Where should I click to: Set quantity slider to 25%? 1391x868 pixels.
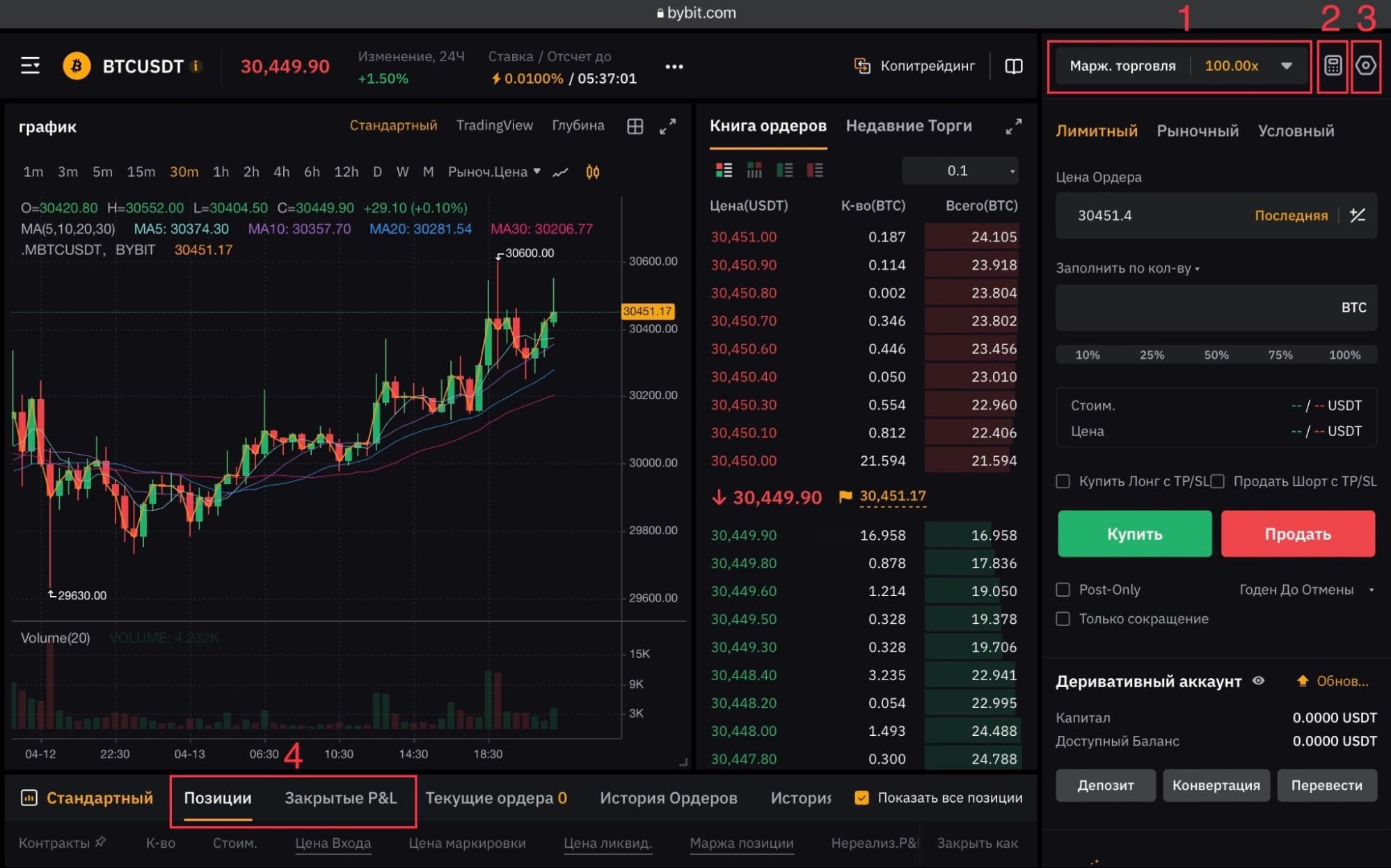coord(1152,355)
